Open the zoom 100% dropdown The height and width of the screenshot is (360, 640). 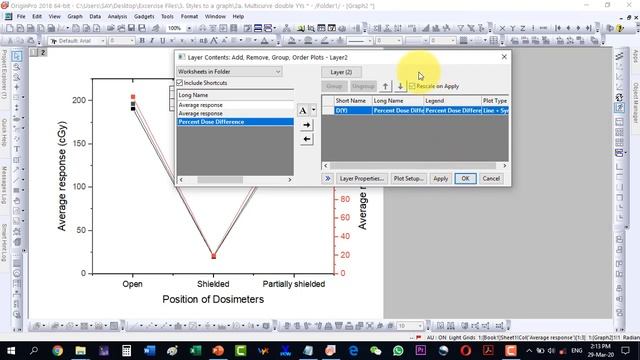pos(189,28)
